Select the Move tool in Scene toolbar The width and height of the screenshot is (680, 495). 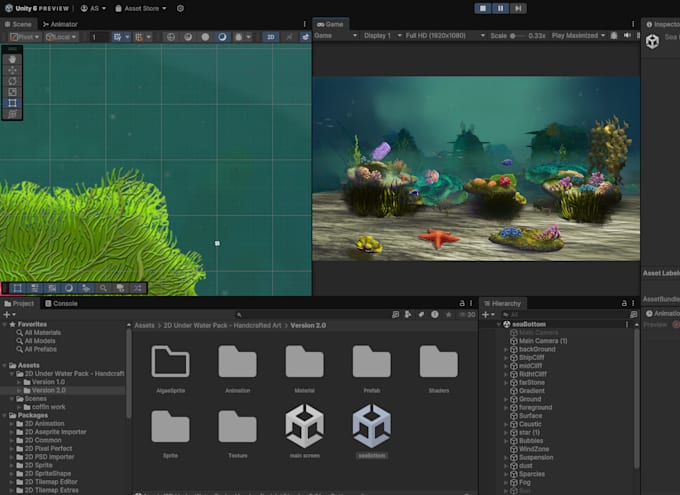(x=12, y=70)
